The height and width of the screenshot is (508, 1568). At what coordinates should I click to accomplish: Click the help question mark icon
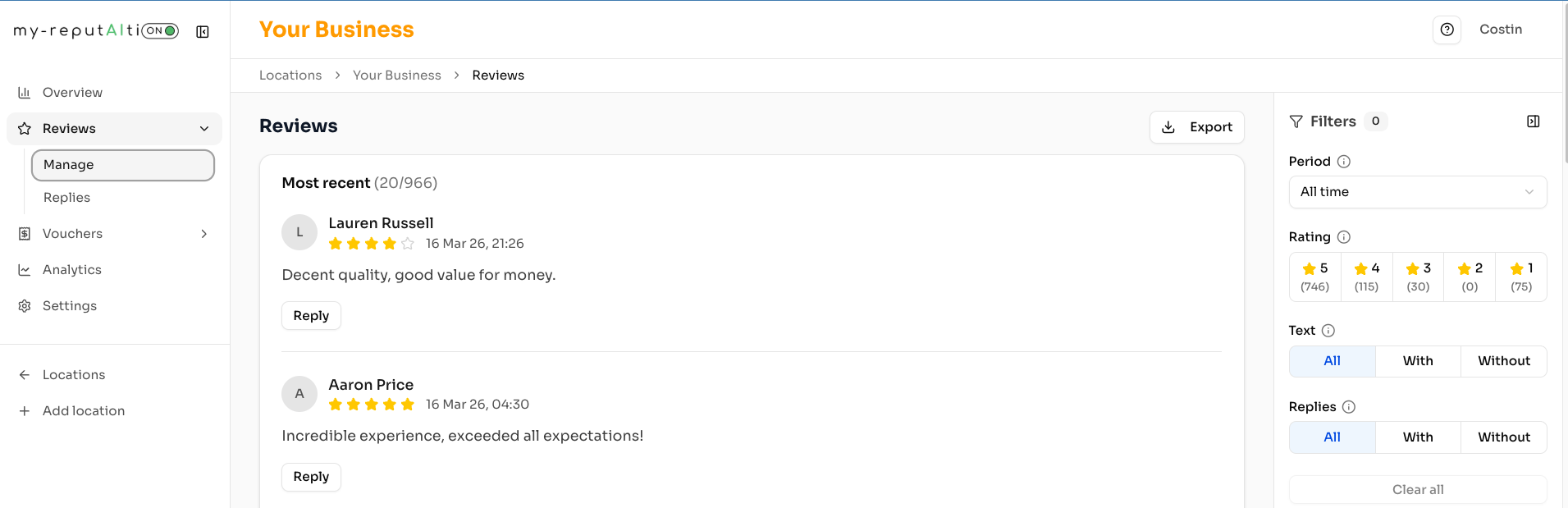point(1447,30)
